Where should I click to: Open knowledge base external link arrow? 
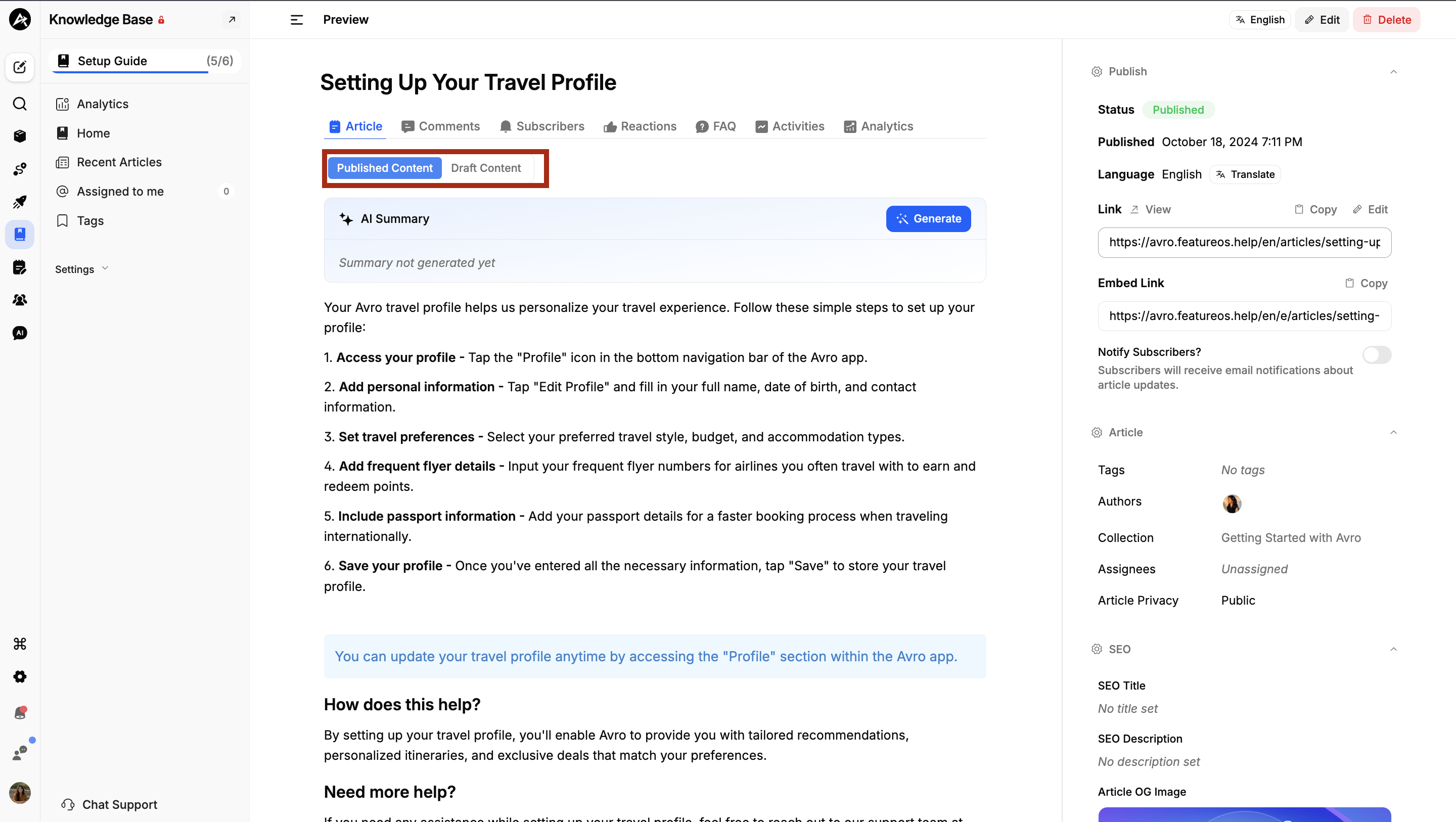tap(232, 20)
